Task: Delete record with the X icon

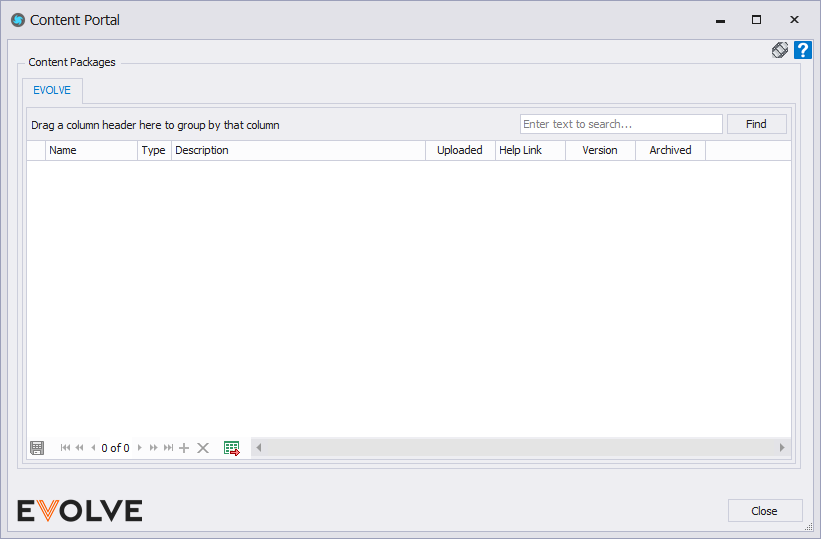Action: point(203,448)
